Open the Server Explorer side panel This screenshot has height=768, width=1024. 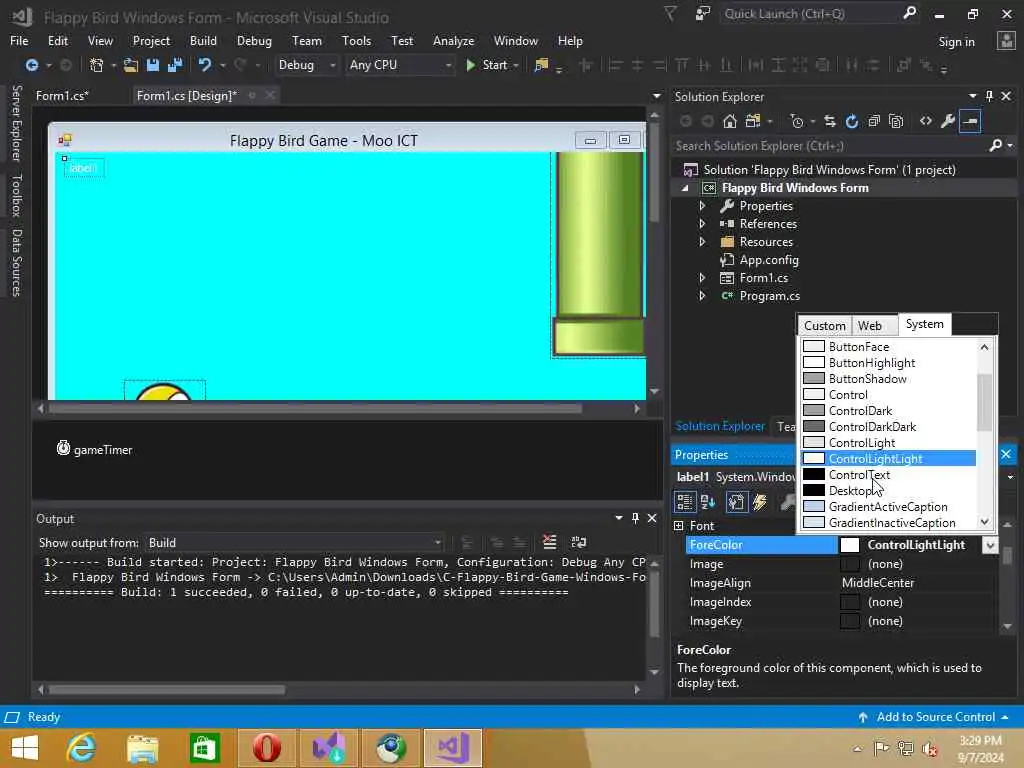(16, 123)
